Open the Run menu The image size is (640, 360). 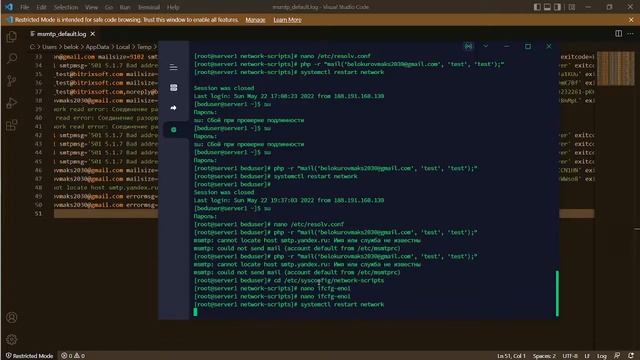[x=125, y=7]
